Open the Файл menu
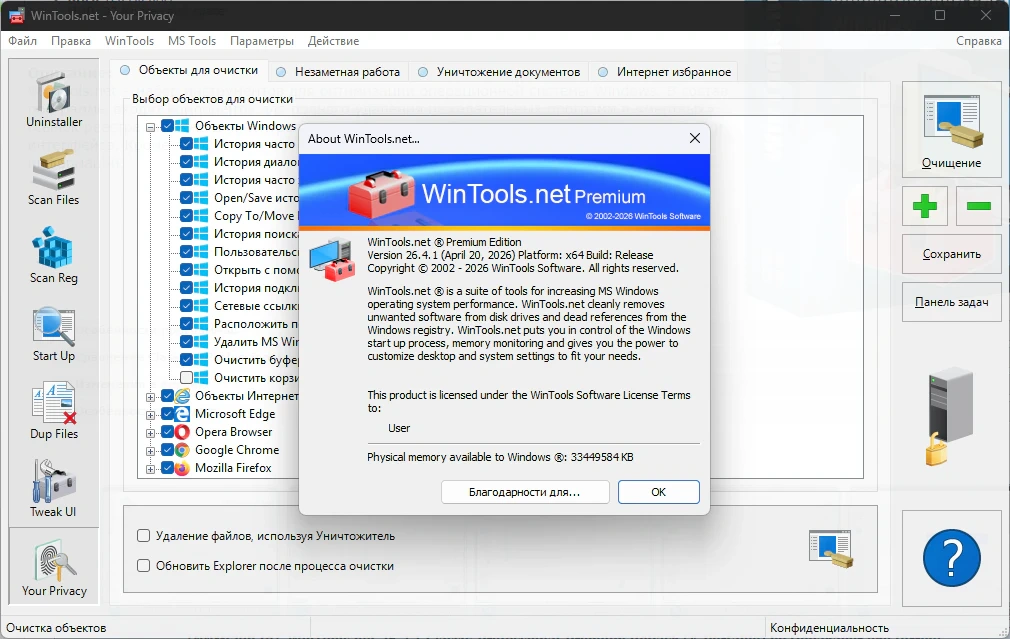The height and width of the screenshot is (639, 1010). point(23,41)
